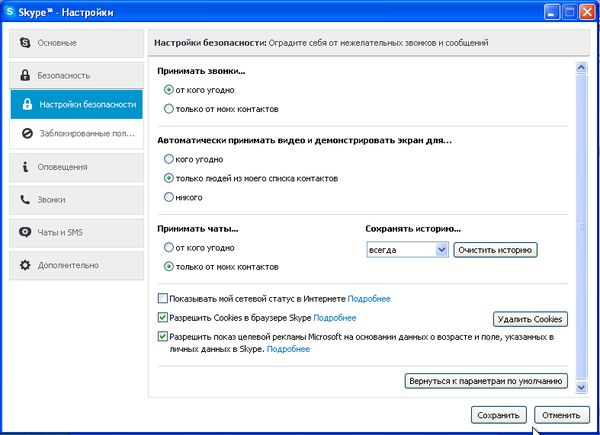The height and width of the screenshot is (435, 600).
Task: Click the chat bubble icon beside Чаты и SMS
Action: [25, 232]
